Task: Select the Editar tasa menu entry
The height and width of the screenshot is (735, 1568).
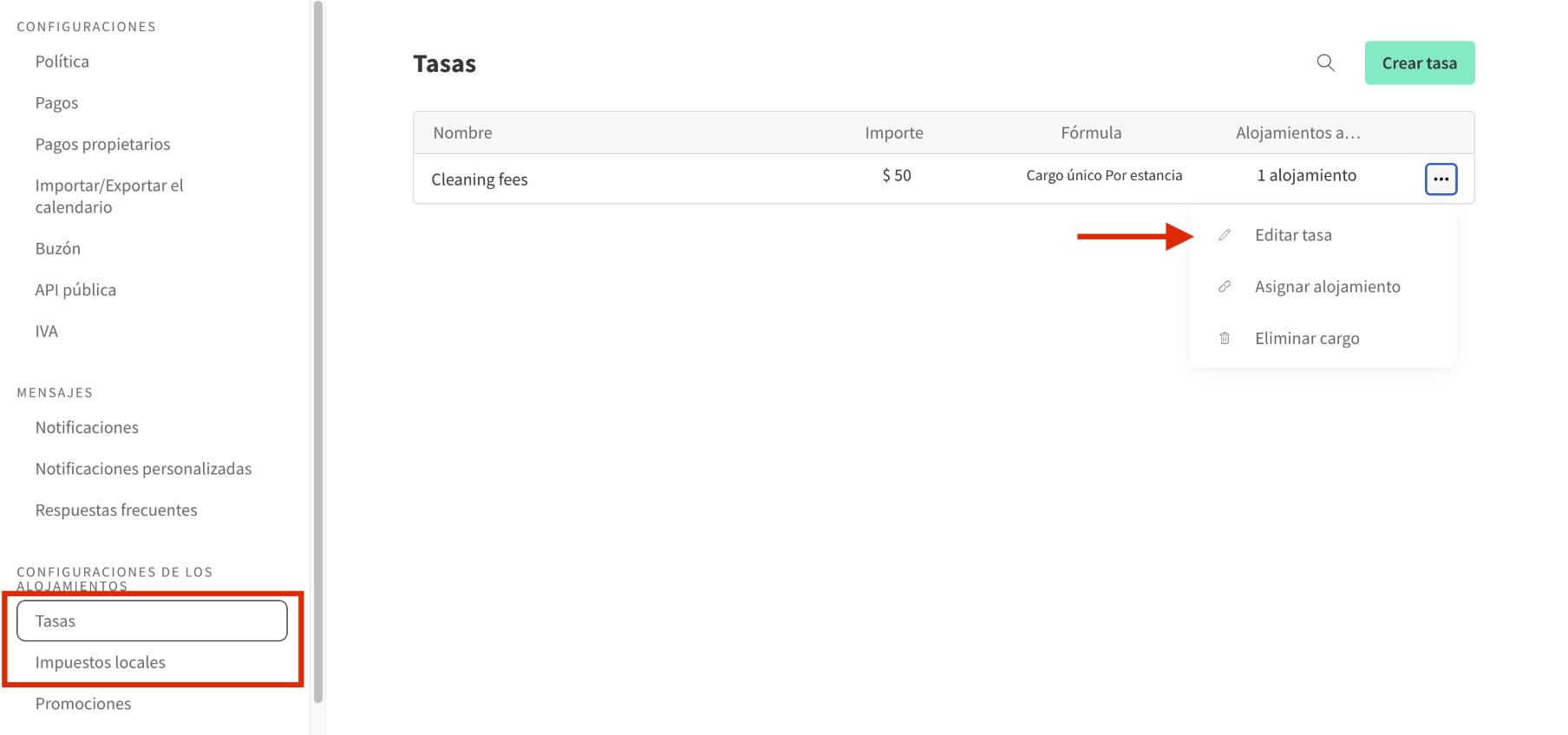Action: point(1293,234)
